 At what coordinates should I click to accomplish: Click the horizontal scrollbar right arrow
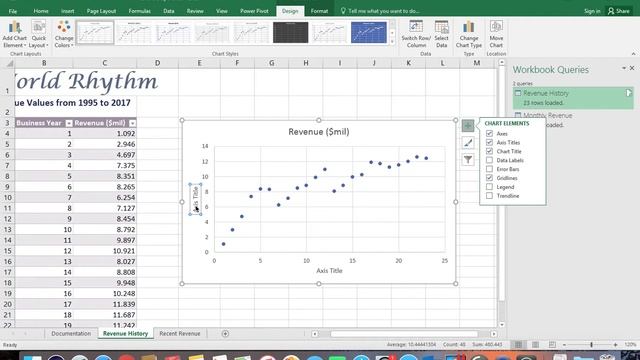click(x=493, y=334)
